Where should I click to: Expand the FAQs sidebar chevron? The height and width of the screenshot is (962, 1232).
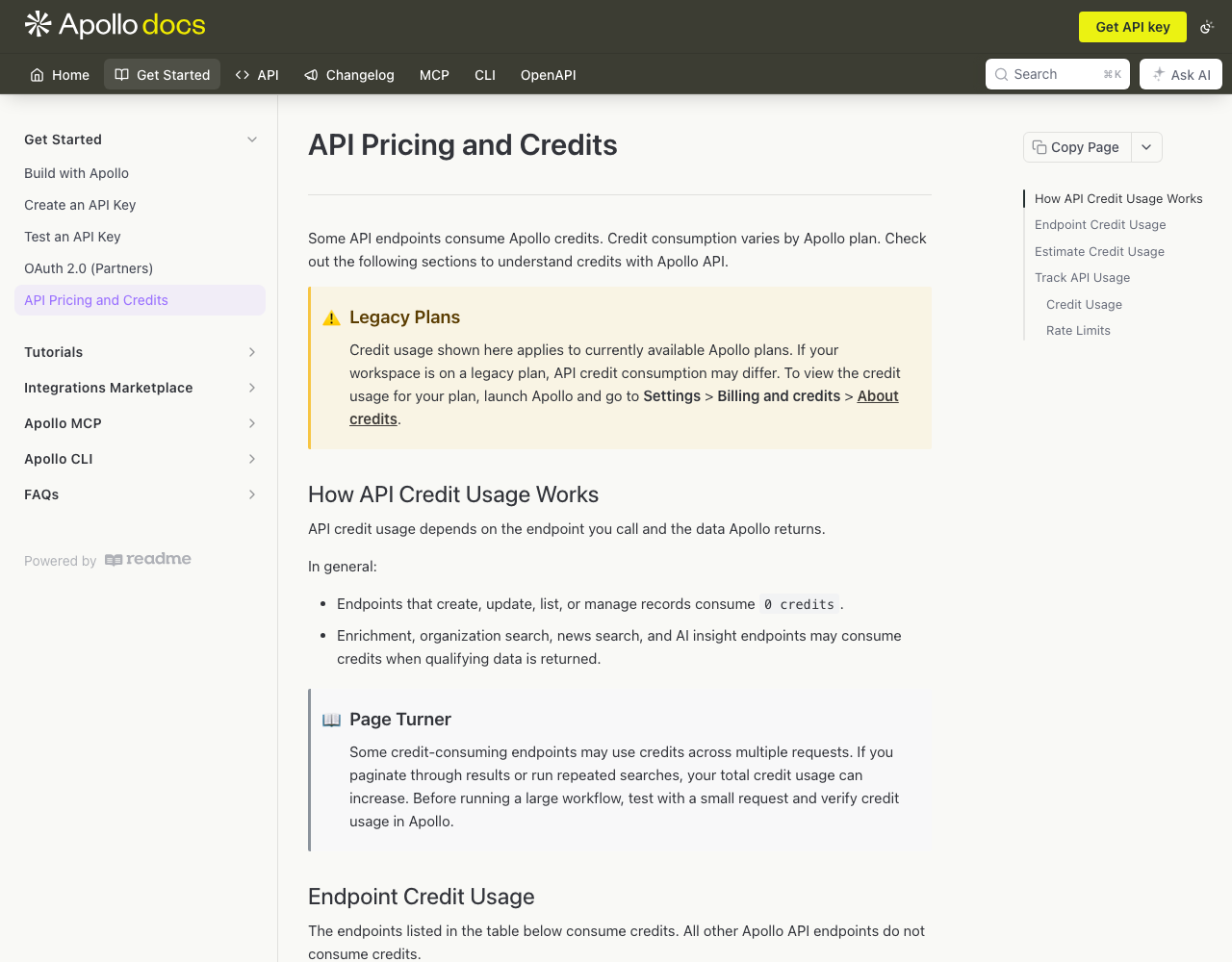(x=252, y=494)
